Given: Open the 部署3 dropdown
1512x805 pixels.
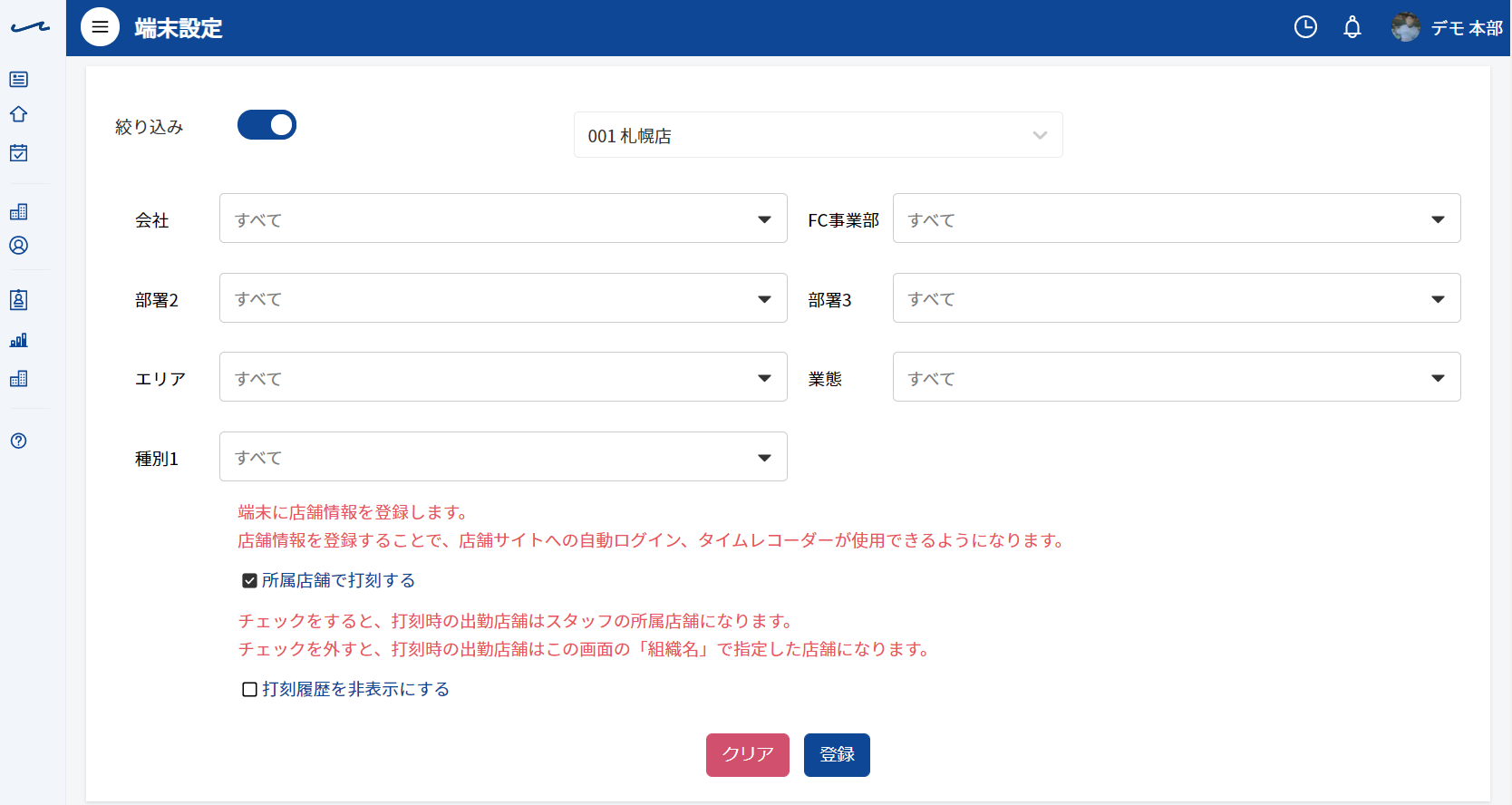Looking at the screenshot, I should pyautogui.click(x=1177, y=298).
